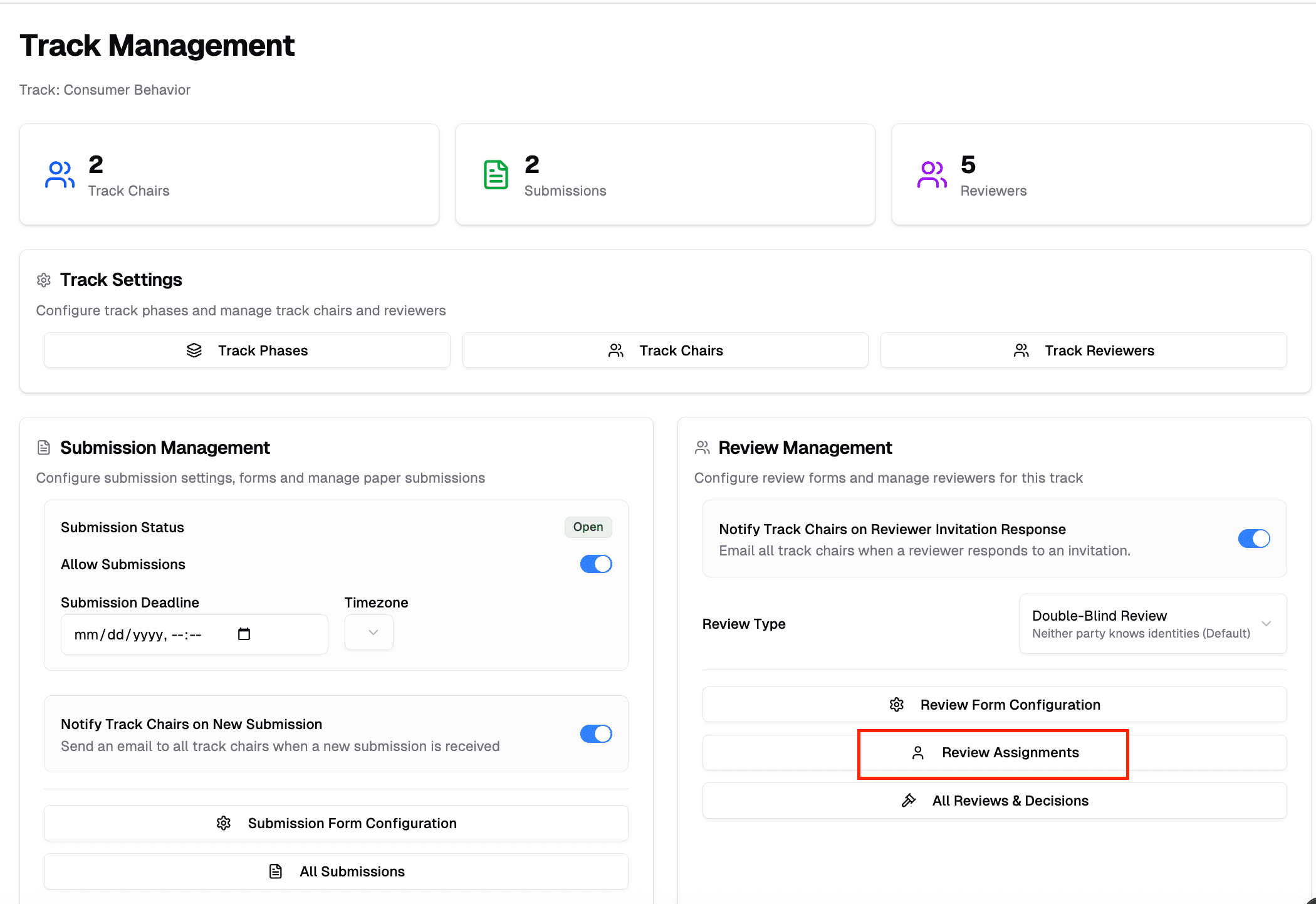The image size is (1316, 904).
Task: Open the Timezone dropdown
Action: 368,632
